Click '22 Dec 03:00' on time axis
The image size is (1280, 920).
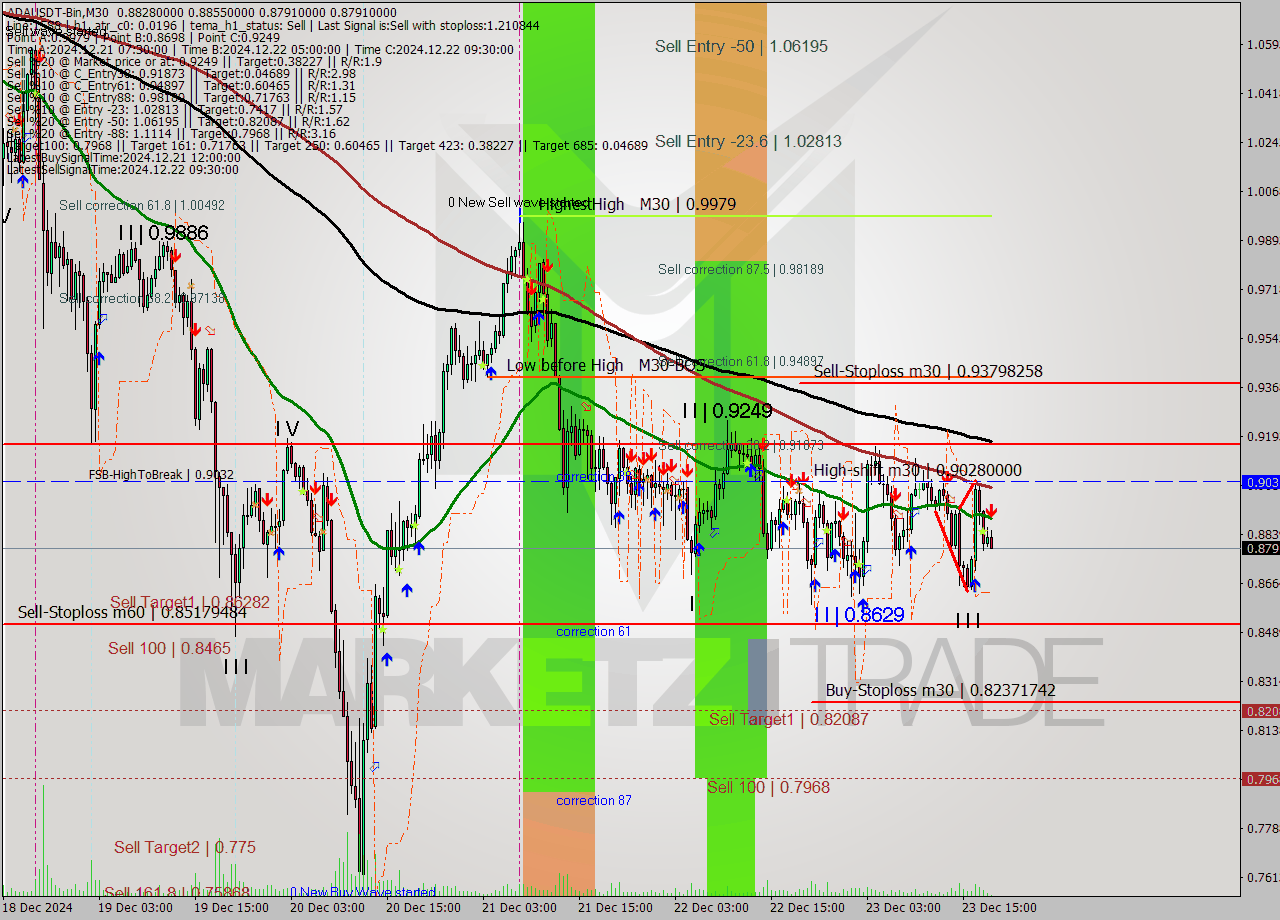(711, 908)
